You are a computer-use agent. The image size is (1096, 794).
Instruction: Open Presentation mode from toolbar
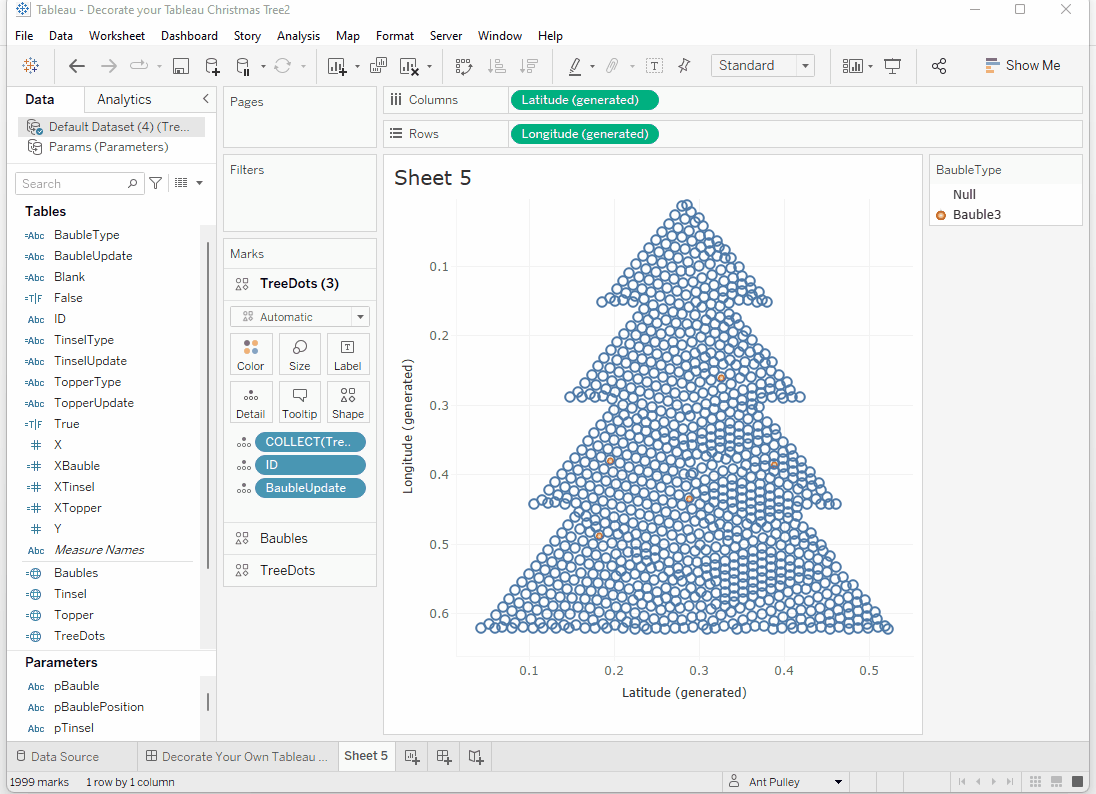coord(893,66)
